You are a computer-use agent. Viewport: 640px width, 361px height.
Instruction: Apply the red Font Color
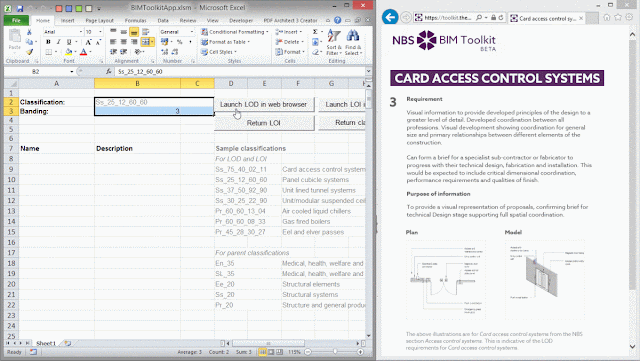tap(83, 52)
